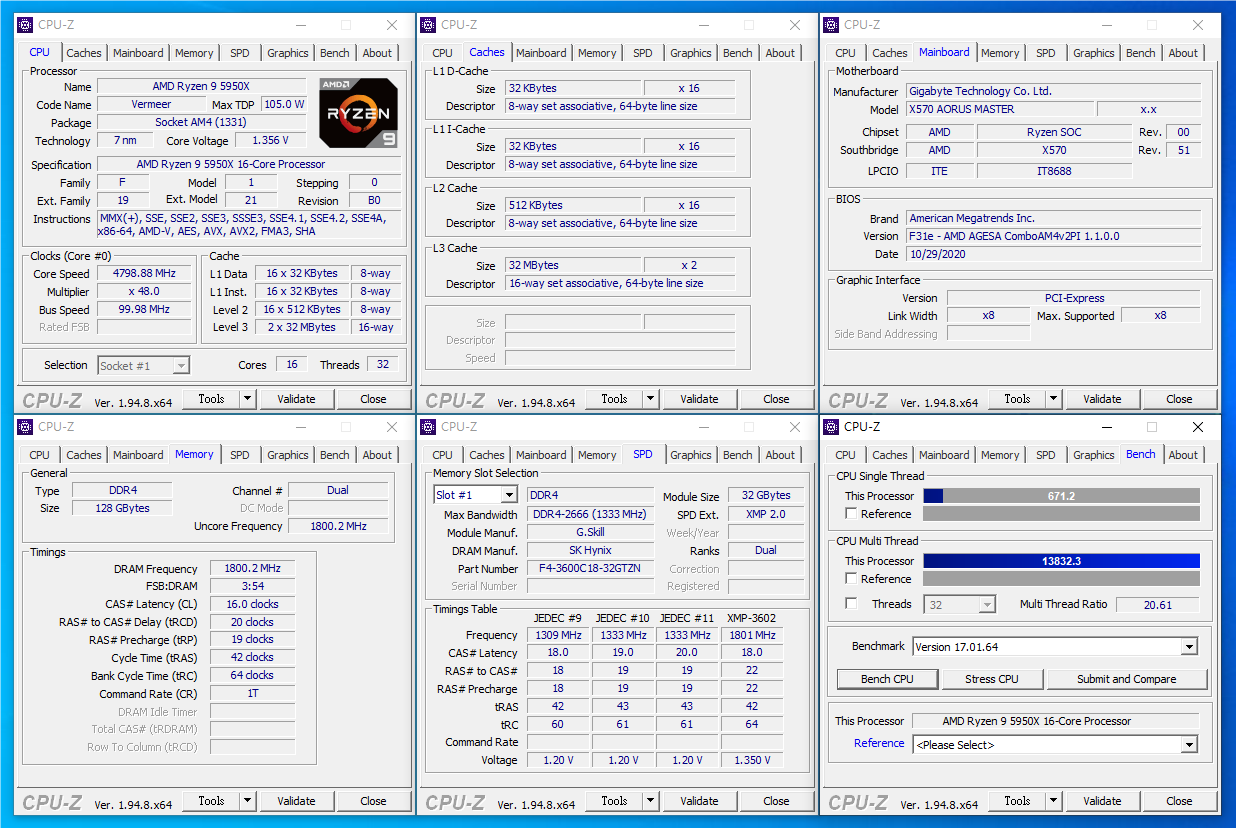The height and width of the screenshot is (828, 1236).
Task: Click the multi thread 13832.3 score bar
Action: click(1061, 561)
